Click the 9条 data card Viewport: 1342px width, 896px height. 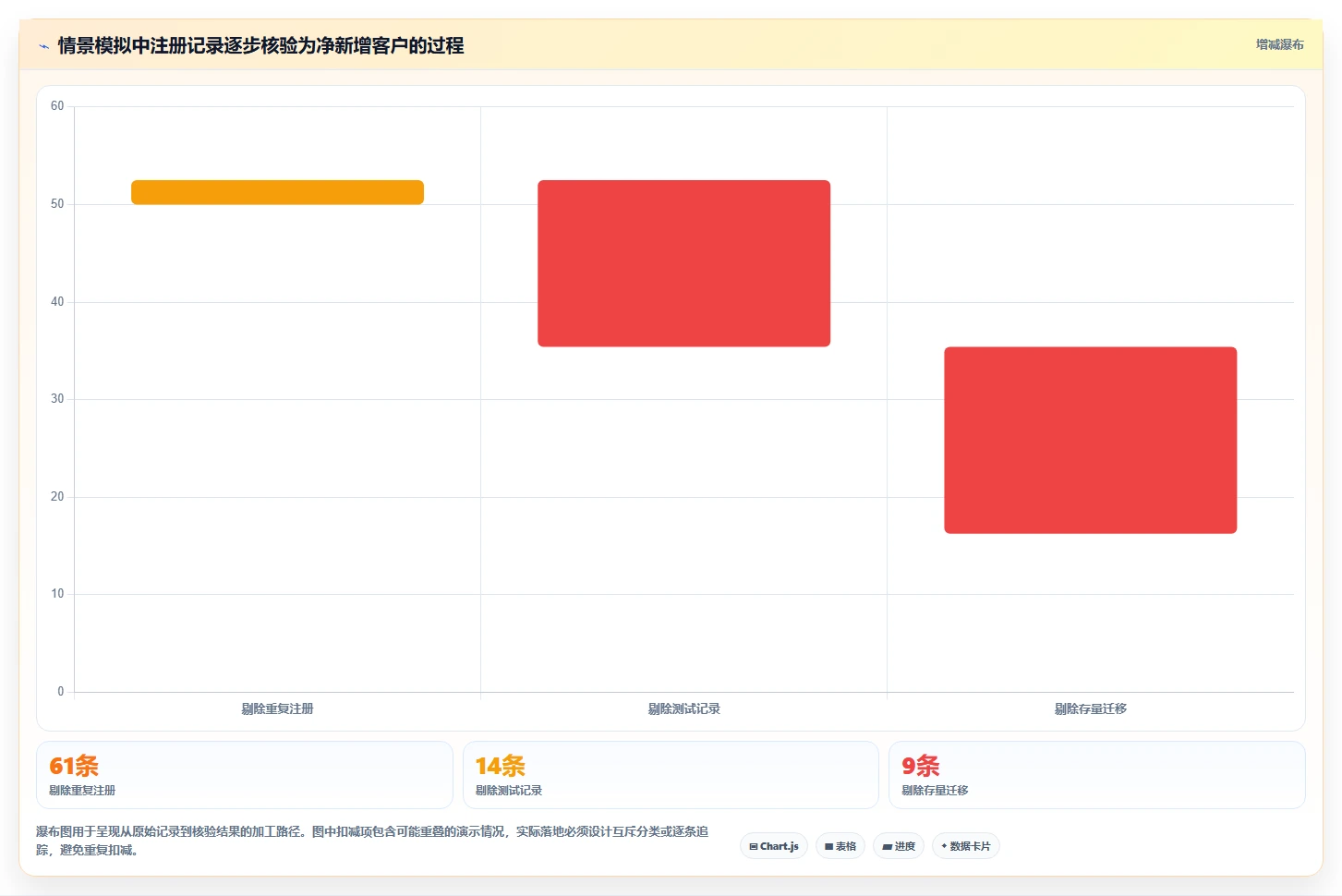coord(1096,775)
